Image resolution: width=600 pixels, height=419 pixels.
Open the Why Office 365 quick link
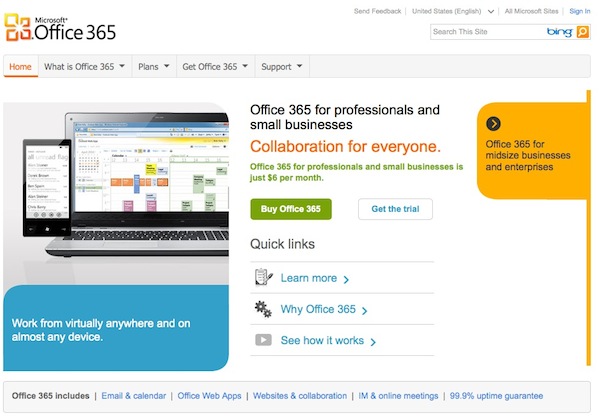tap(318, 309)
